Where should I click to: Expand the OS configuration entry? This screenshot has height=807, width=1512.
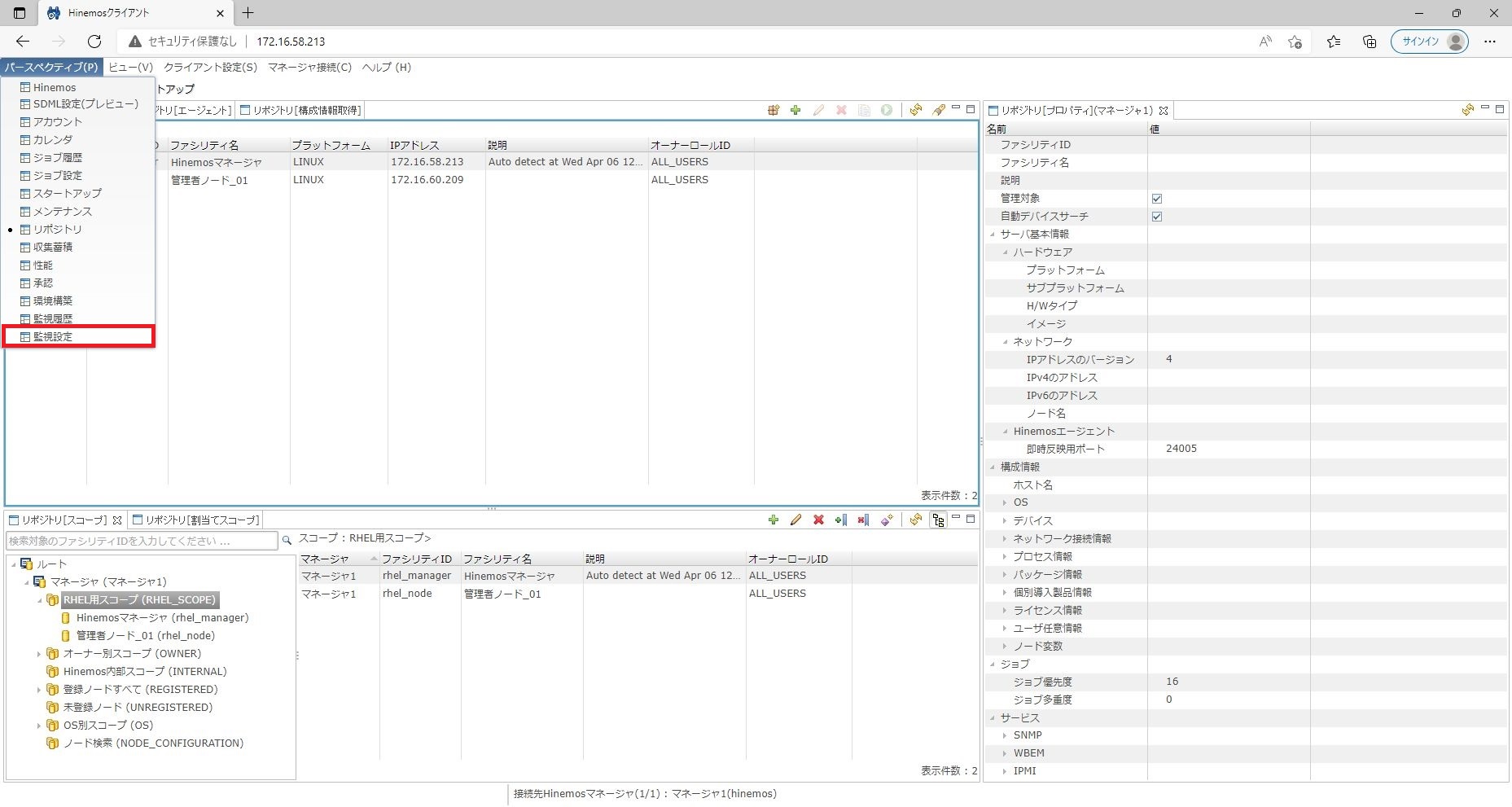(x=1006, y=502)
